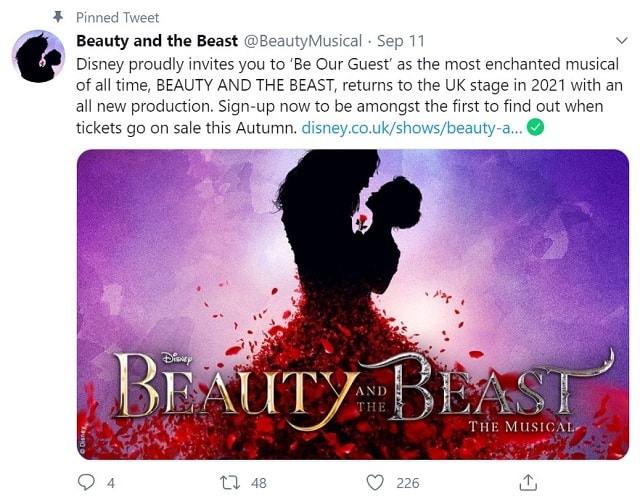The height and width of the screenshot is (499, 640).
Task: Open the musical poster image
Action: pyautogui.click(x=353, y=304)
